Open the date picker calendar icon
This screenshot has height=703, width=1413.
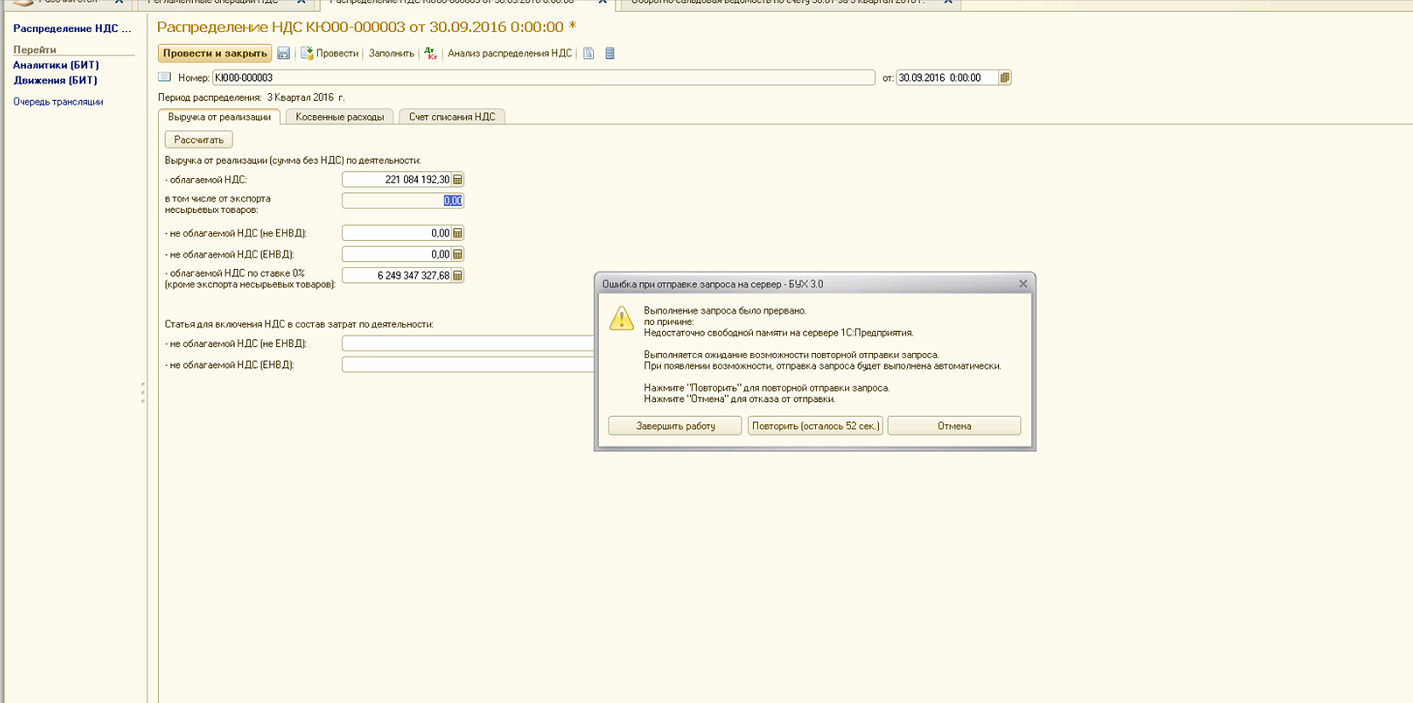point(1005,78)
